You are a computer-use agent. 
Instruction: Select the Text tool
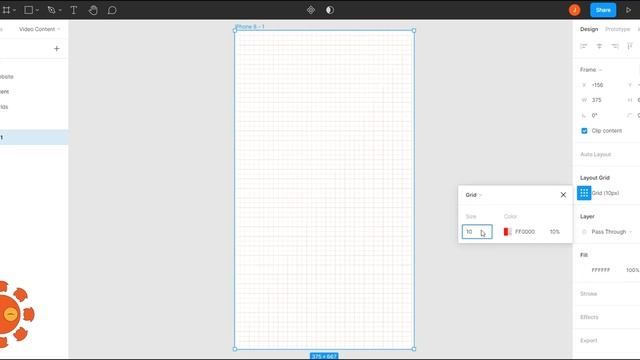(73, 10)
